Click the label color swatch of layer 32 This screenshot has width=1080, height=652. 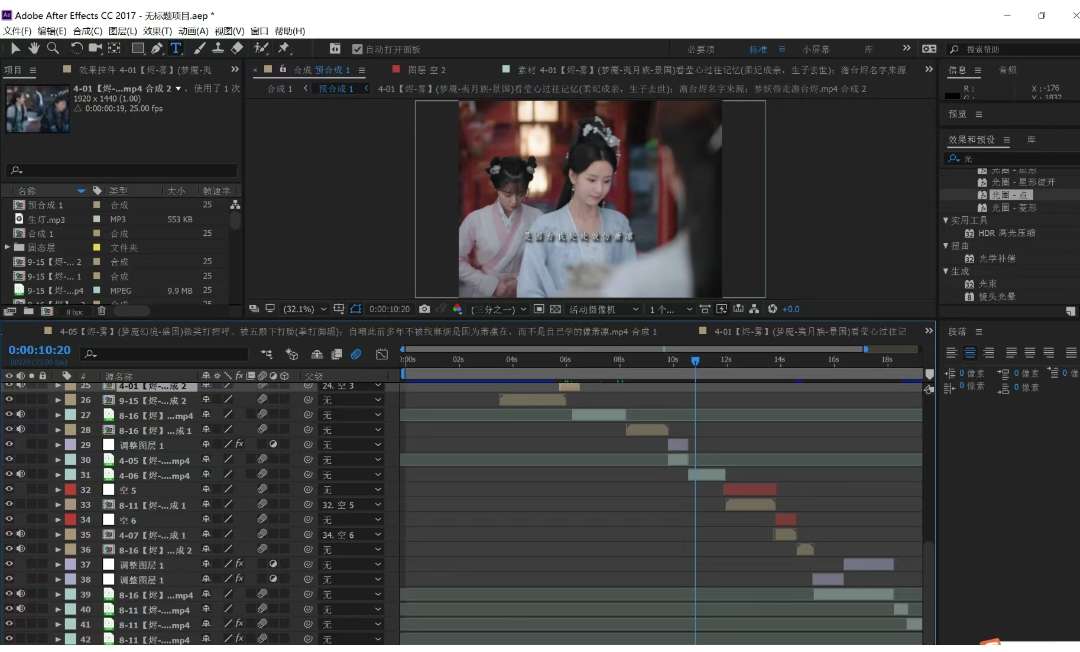coord(70,490)
